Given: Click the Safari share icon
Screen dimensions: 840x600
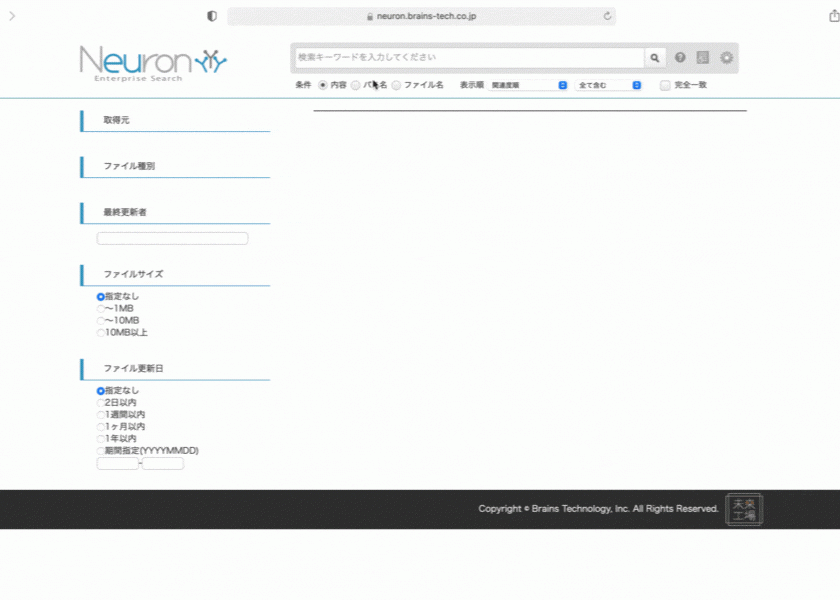Looking at the screenshot, I should click(834, 16).
